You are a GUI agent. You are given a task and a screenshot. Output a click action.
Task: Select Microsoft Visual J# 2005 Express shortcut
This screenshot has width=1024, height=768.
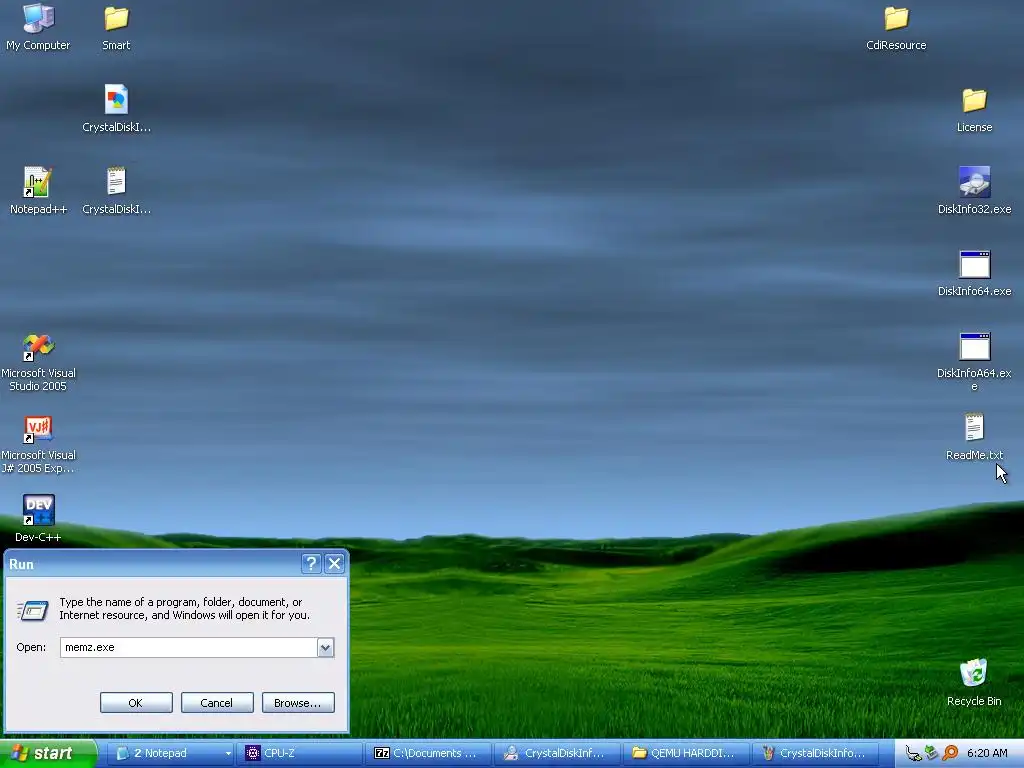pyautogui.click(x=39, y=444)
